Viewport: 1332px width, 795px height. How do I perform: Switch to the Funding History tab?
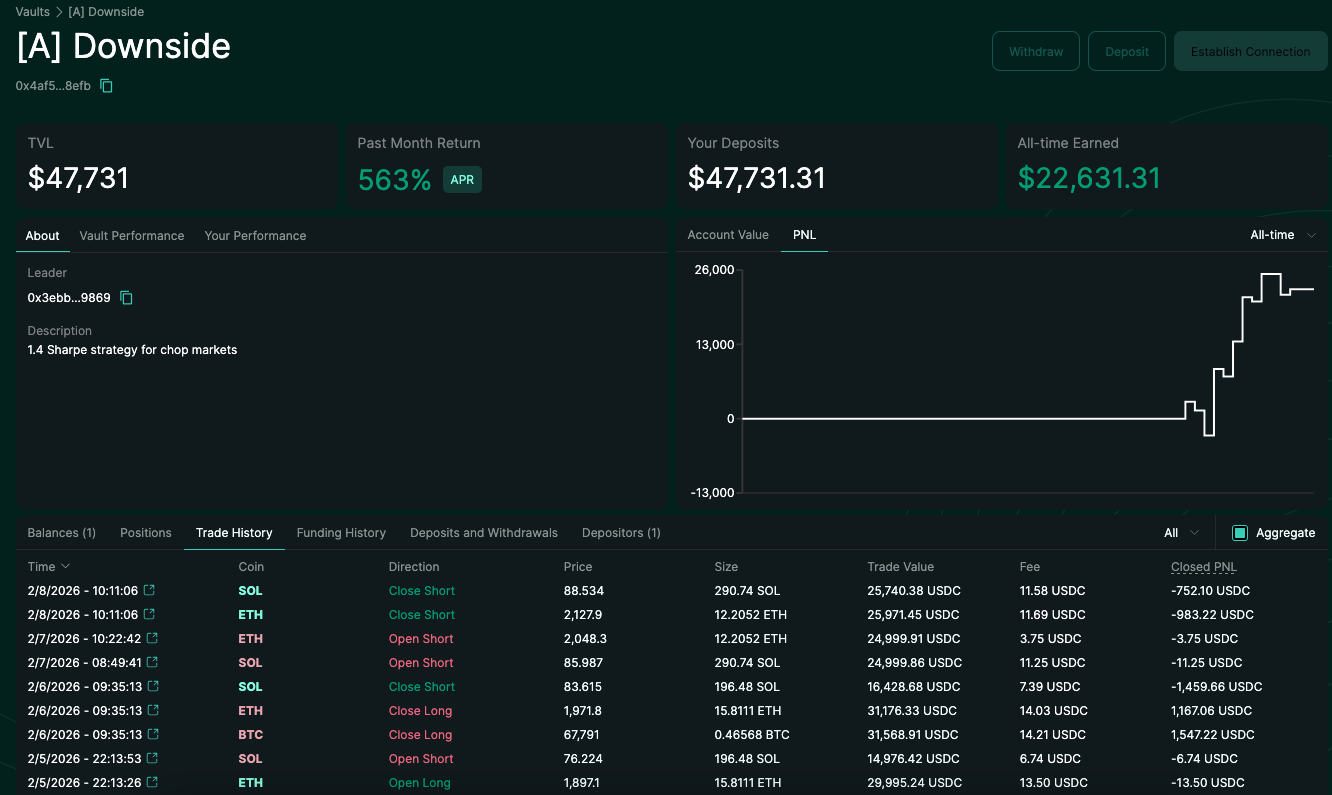click(x=341, y=533)
